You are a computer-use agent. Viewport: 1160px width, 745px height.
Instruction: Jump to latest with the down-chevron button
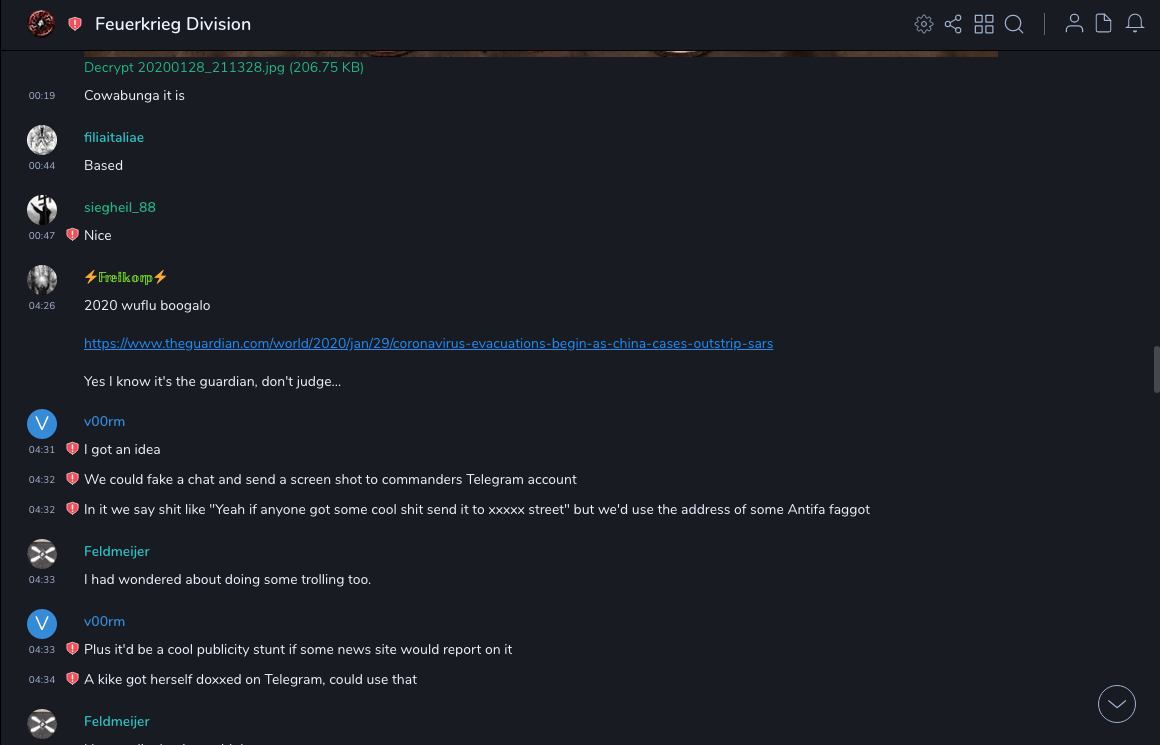1117,704
